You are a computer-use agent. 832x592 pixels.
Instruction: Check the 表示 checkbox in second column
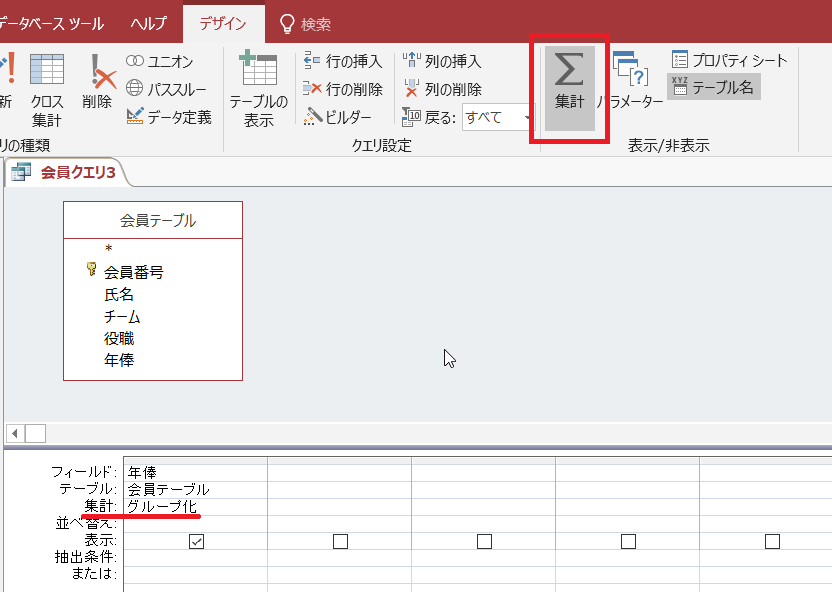340,542
